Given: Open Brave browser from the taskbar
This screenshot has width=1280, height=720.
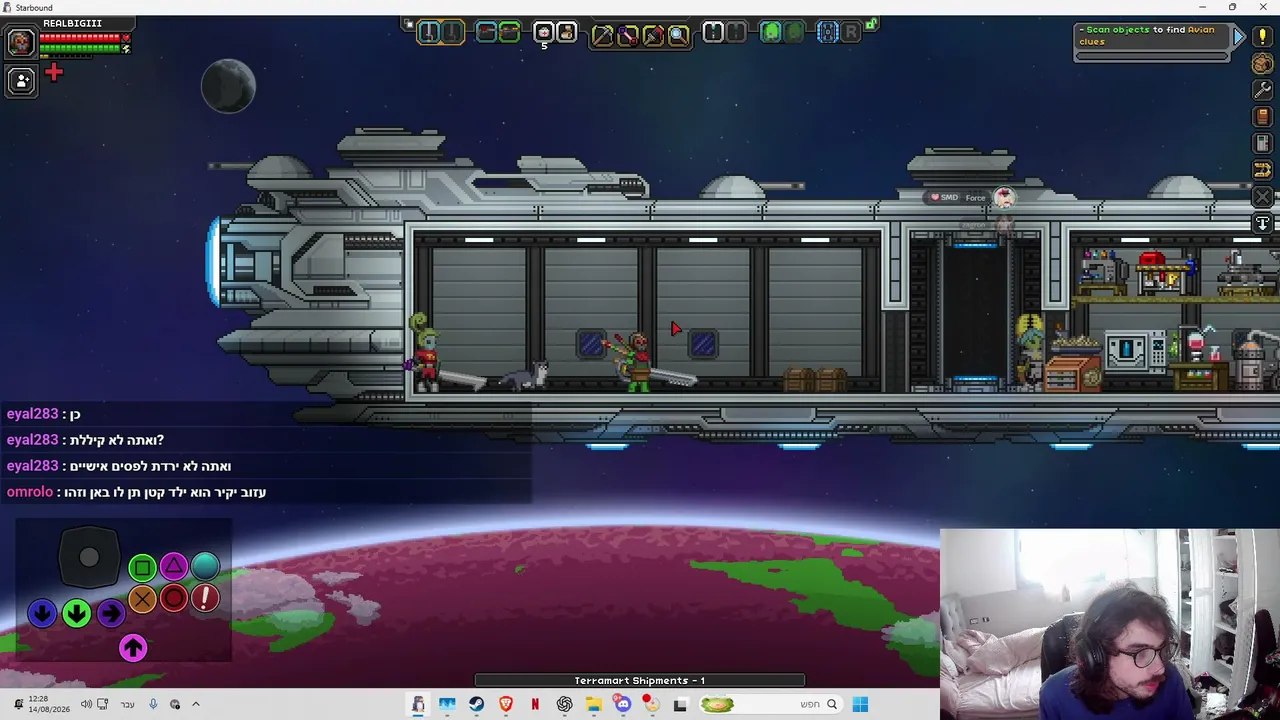Looking at the screenshot, I should (x=506, y=704).
